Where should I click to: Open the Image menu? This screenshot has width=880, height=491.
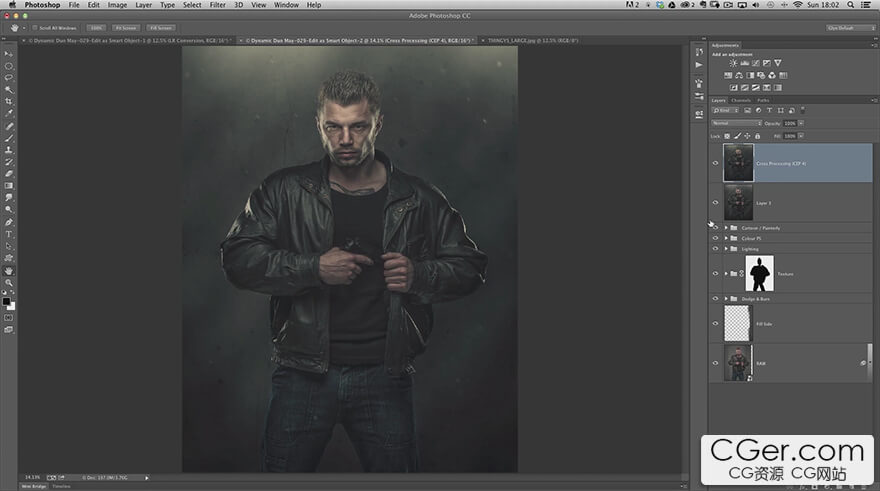pos(117,4)
